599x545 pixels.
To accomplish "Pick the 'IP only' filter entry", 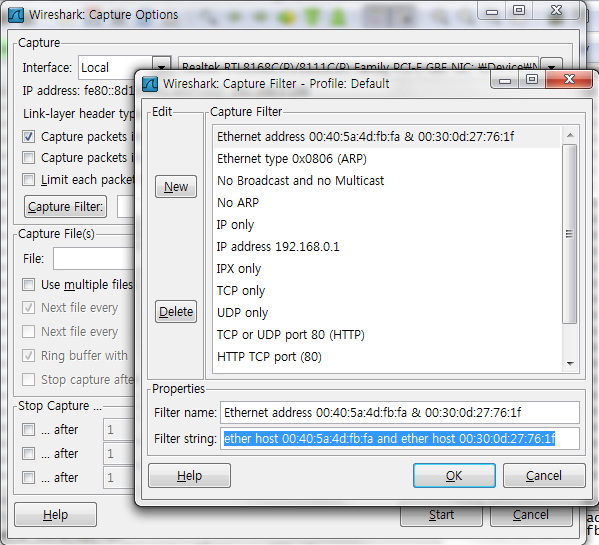I will point(387,225).
